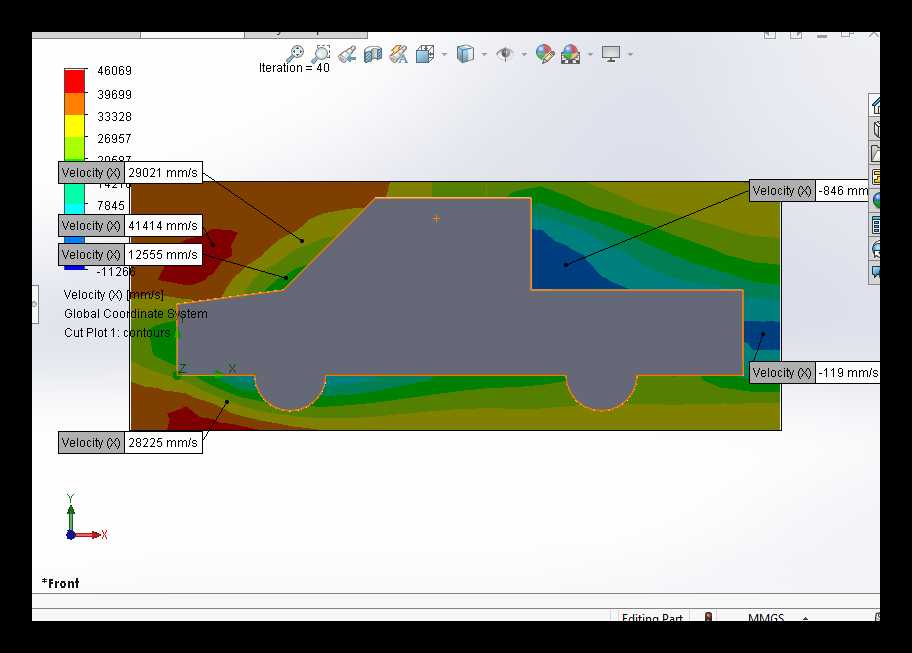Expand the View Orientation dropdown arrow
The width and height of the screenshot is (912, 653).
(x=444, y=55)
